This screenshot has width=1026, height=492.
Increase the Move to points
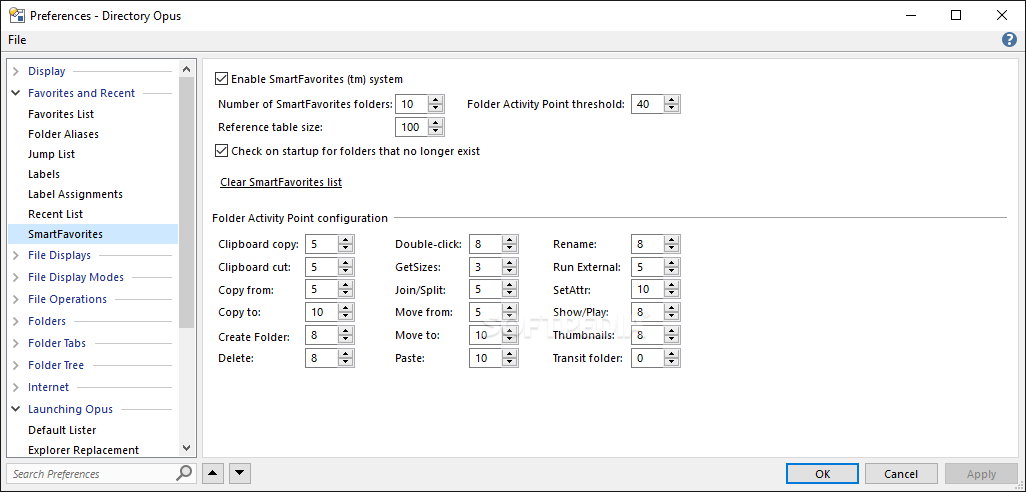[510, 332]
